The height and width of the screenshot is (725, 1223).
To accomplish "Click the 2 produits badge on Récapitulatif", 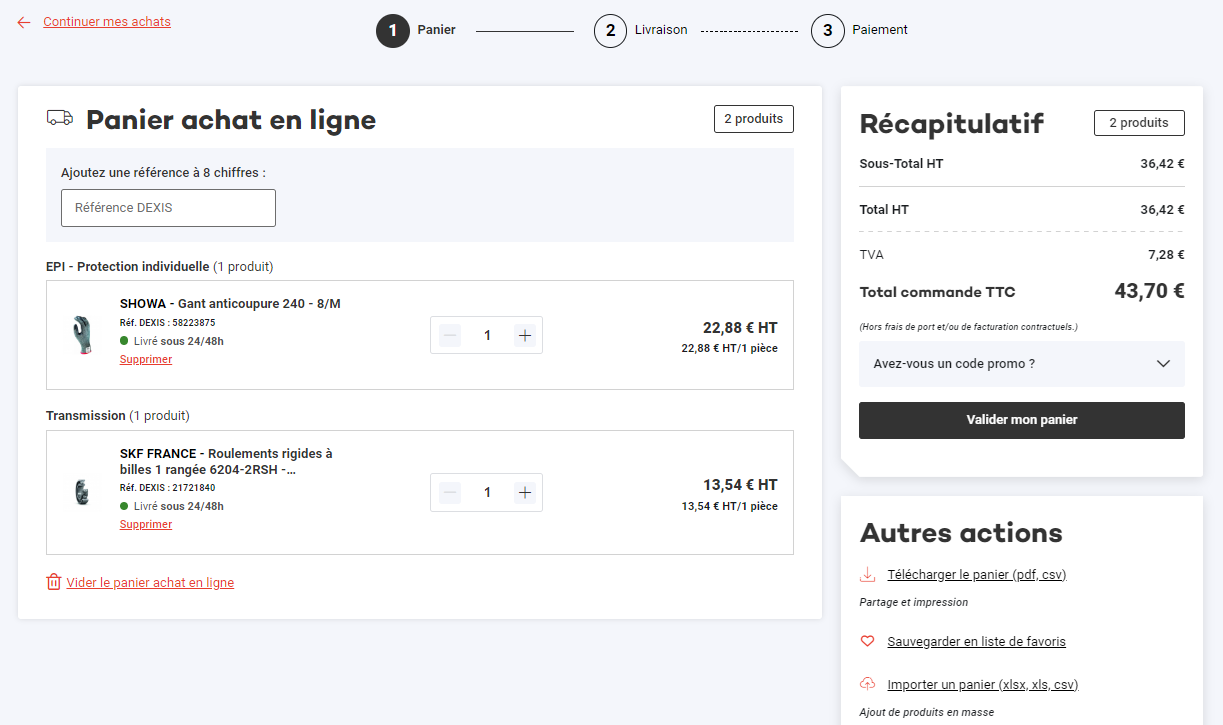I will [x=1139, y=122].
